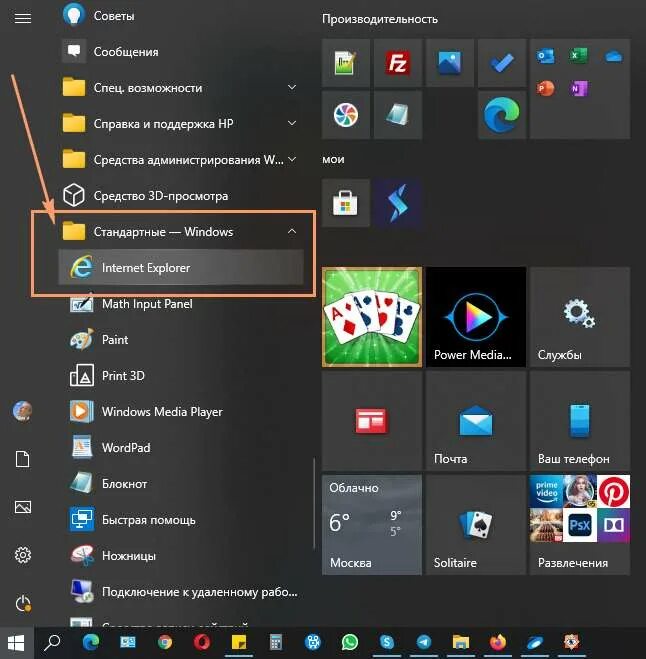The image size is (646, 659).
Task: Launch Paint from the app list
Action: [181, 340]
